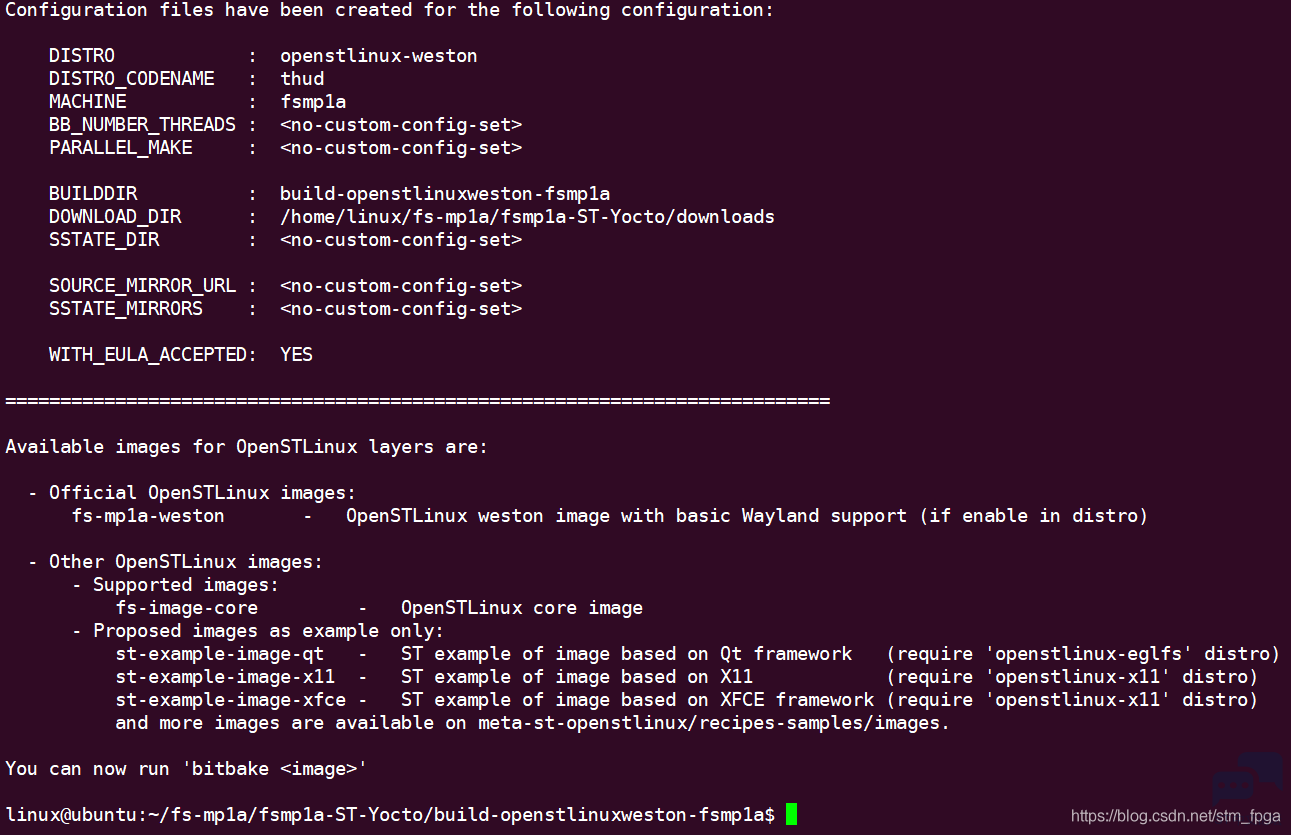The height and width of the screenshot is (835, 1291).
Task: Click the WITH_EULA_ACCEPTED YES value
Action: (x=296, y=355)
